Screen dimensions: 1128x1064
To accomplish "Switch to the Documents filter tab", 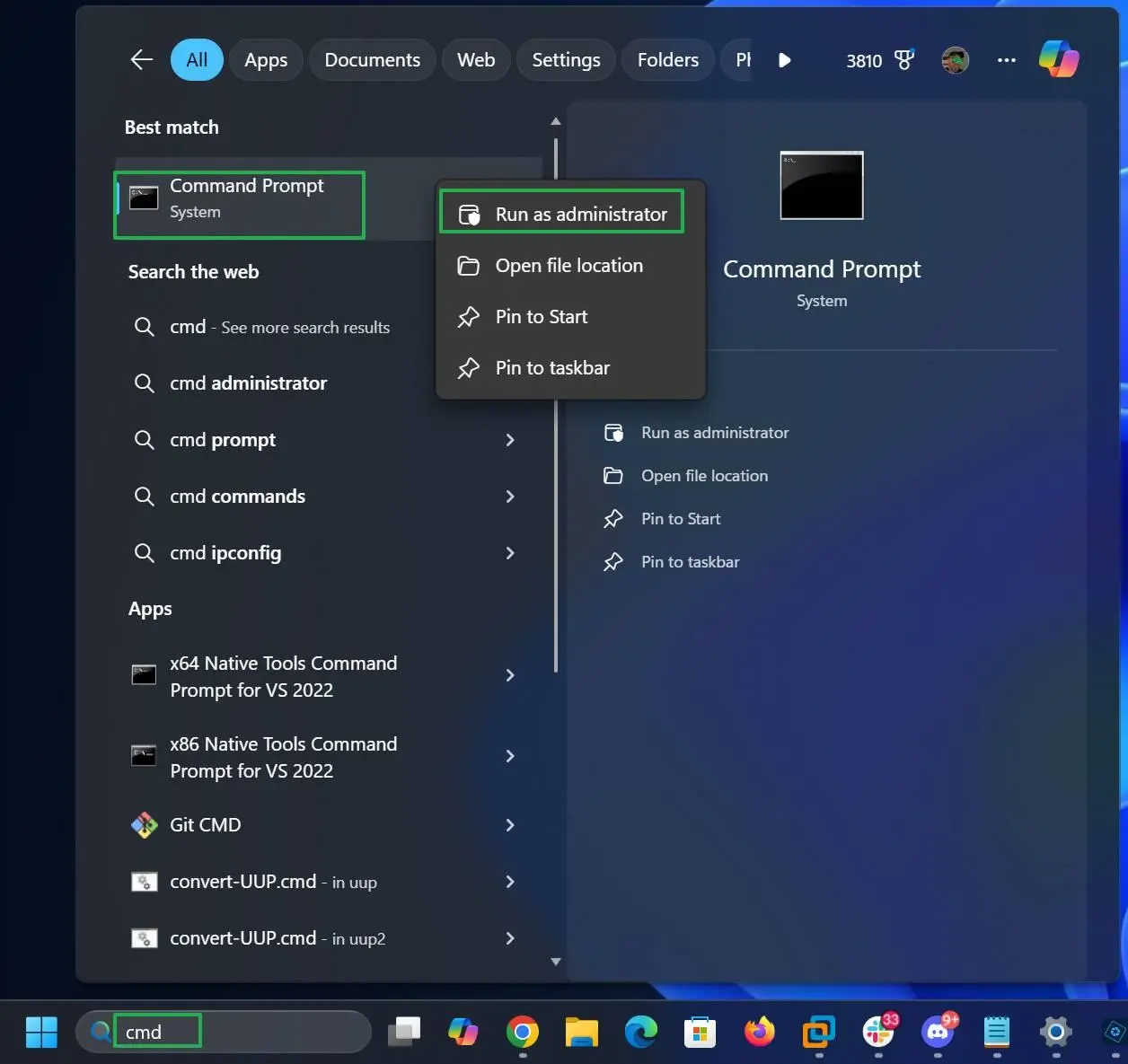I will coord(372,60).
